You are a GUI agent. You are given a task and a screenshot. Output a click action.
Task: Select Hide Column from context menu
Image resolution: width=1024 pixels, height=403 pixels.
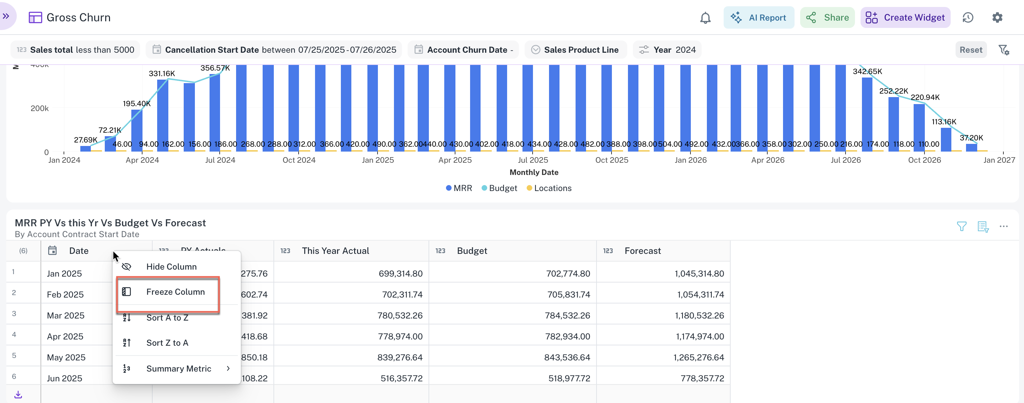pyautogui.click(x=171, y=267)
